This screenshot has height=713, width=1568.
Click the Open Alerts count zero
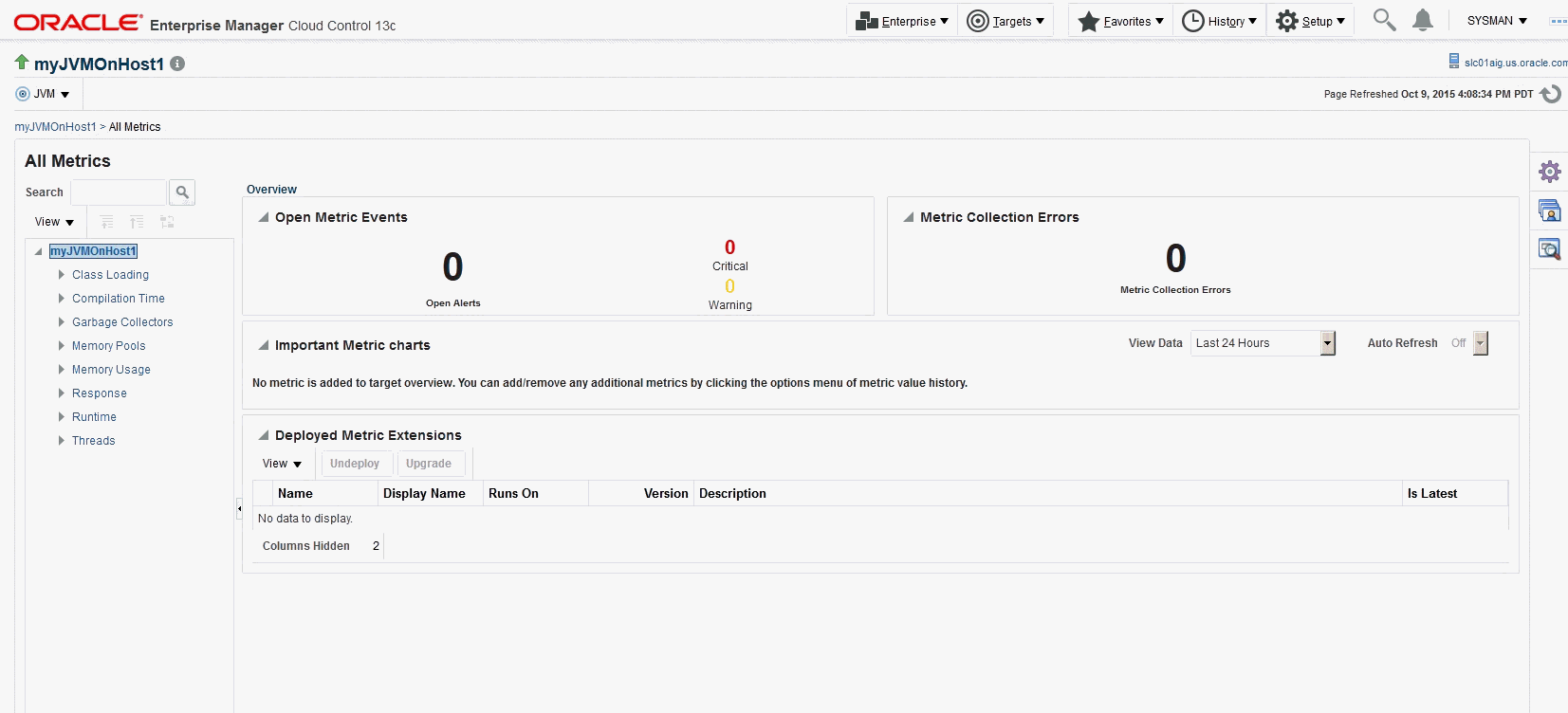tap(453, 267)
